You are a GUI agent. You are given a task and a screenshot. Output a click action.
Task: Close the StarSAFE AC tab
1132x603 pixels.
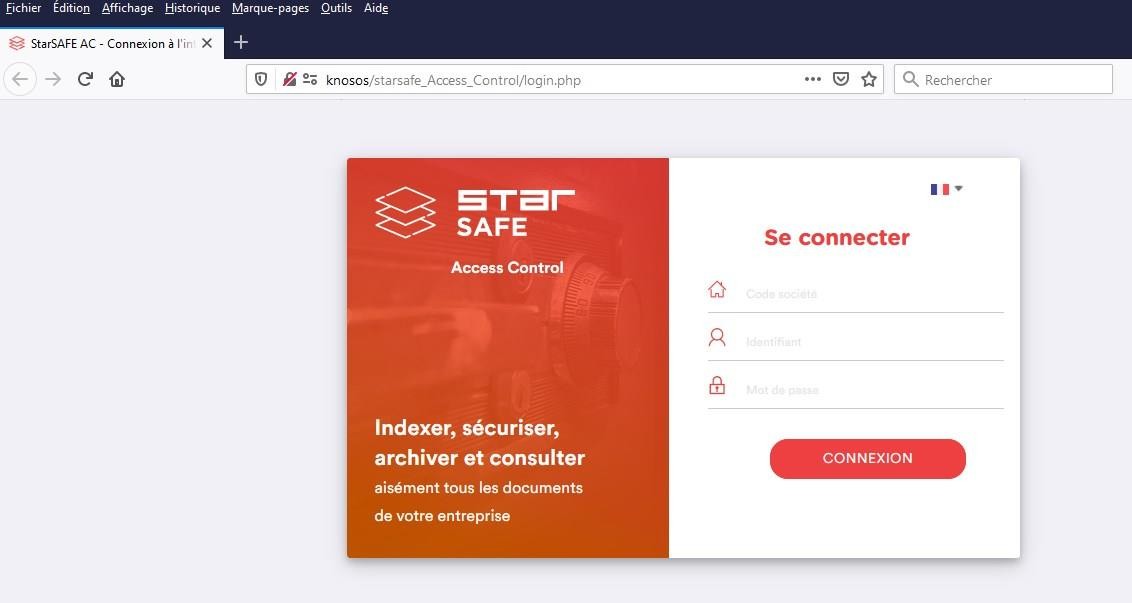pos(207,43)
